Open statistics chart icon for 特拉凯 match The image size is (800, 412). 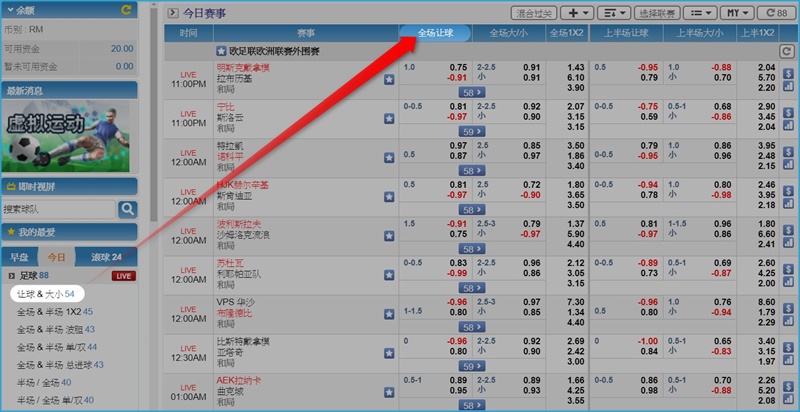click(x=788, y=165)
